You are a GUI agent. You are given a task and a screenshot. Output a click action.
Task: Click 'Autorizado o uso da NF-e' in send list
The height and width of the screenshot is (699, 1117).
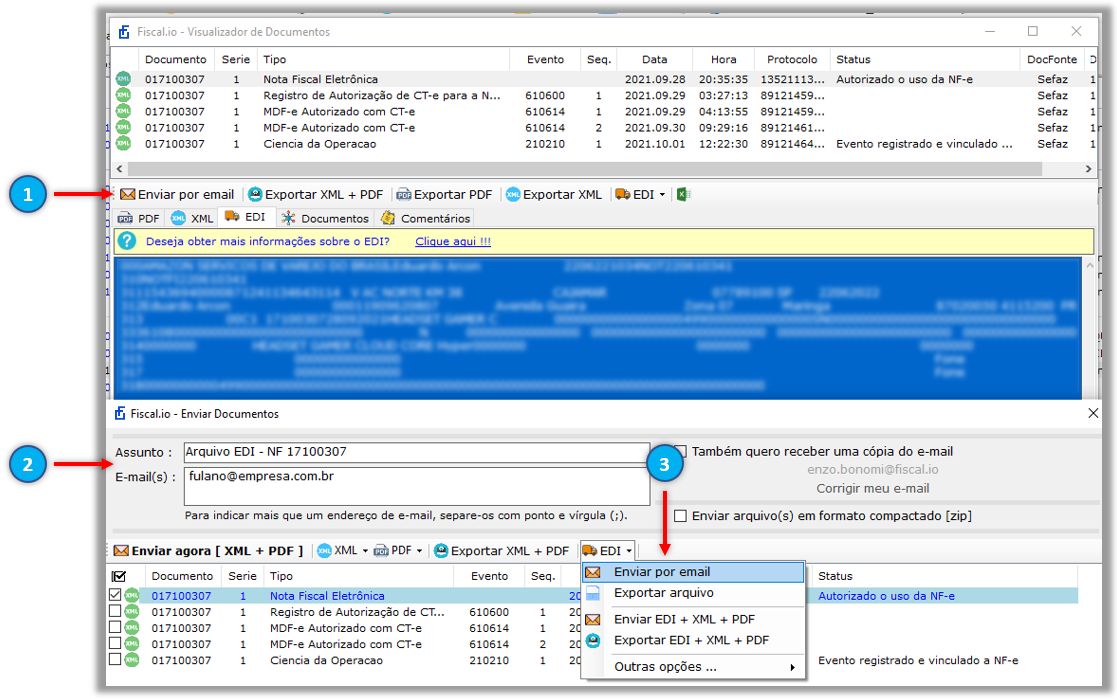[x=886, y=596]
